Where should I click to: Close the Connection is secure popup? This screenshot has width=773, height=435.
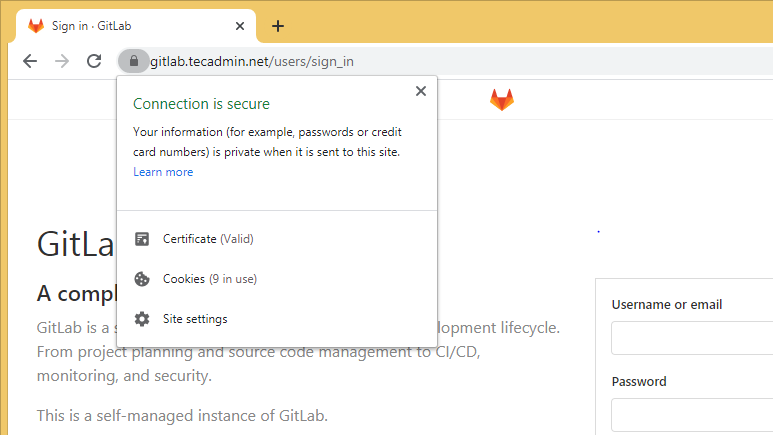[x=421, y=91]
